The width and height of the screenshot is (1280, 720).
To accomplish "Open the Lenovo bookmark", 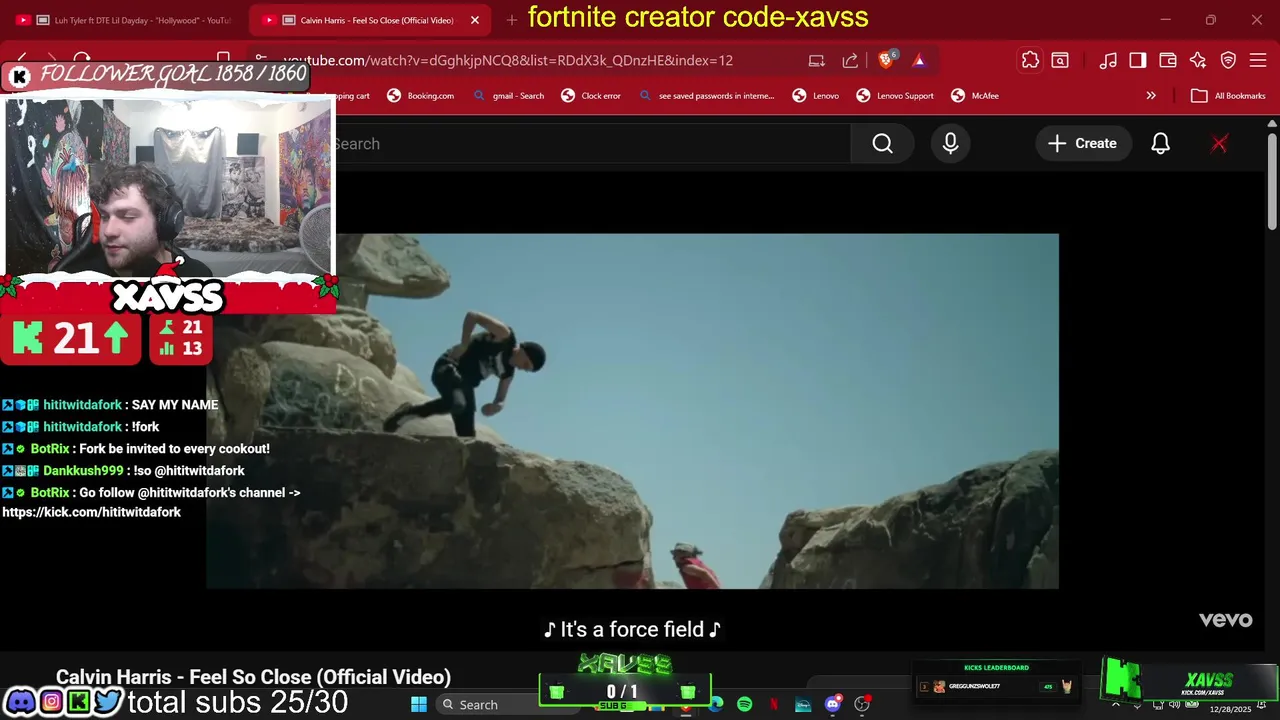I will (815, 96).
